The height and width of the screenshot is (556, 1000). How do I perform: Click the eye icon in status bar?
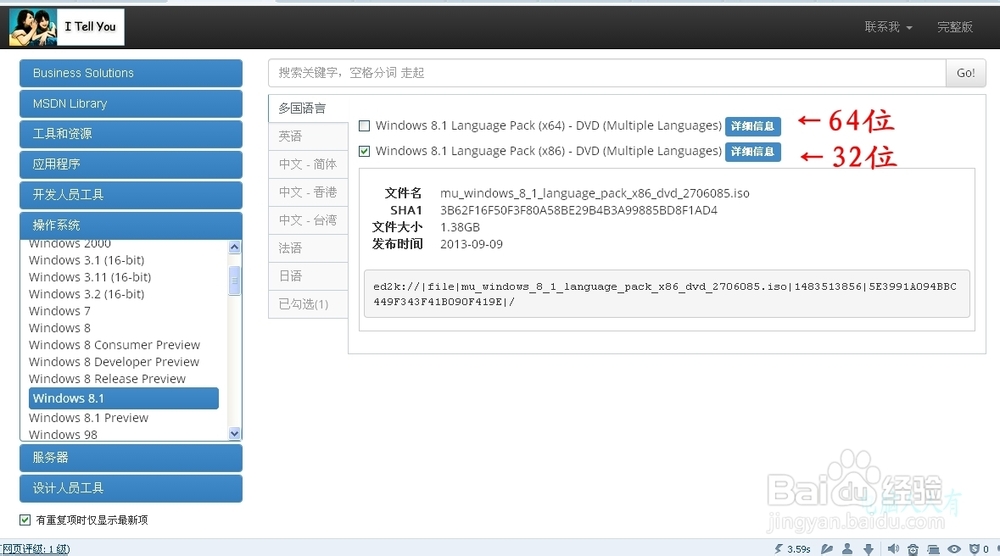coord(954,549)
